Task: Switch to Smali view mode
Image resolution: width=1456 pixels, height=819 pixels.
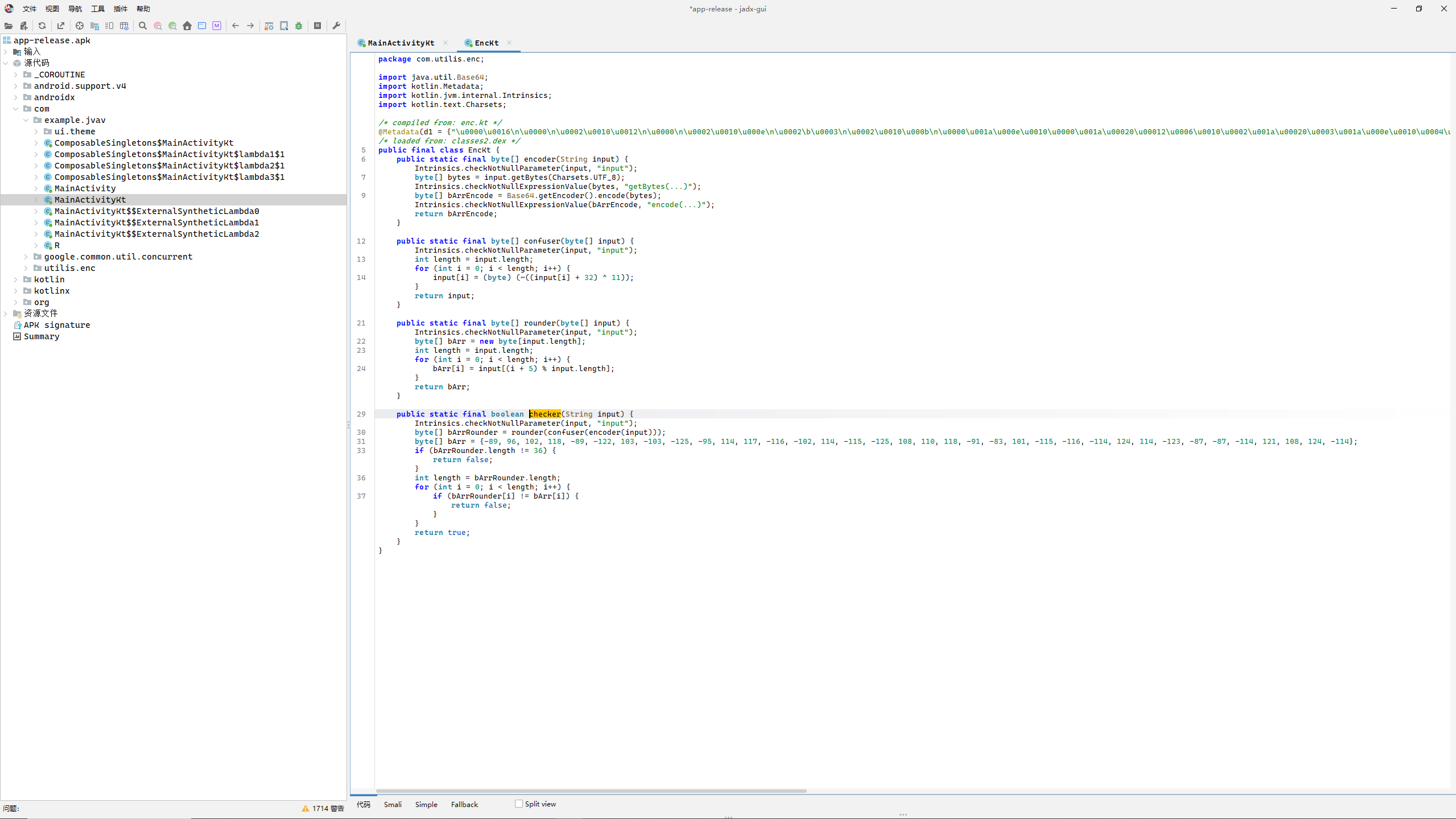Action: click(x=393, y=804)
